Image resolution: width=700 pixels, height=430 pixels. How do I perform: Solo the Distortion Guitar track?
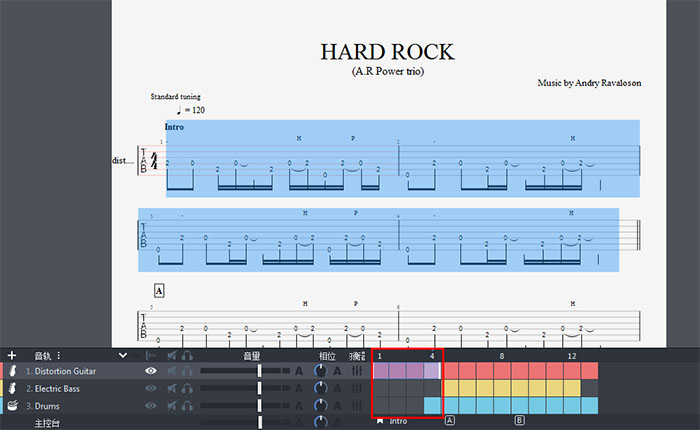pyautogui.click(x=186, y=371)
